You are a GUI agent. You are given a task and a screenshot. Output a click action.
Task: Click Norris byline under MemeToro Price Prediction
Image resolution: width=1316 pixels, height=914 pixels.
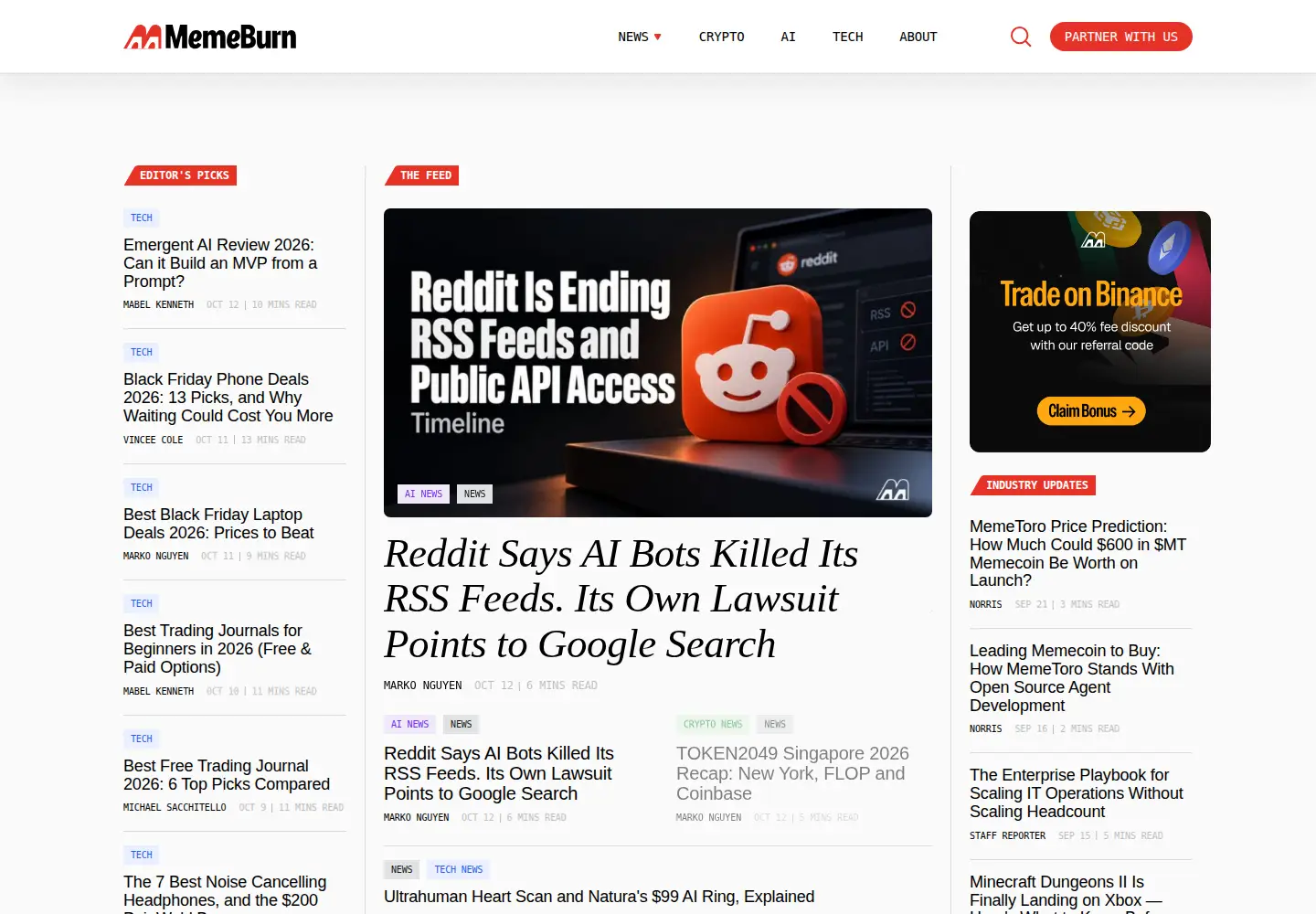coord(986,604)
